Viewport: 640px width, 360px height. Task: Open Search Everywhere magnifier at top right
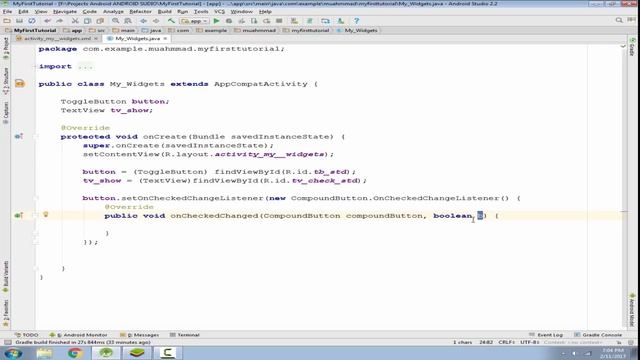619,20
